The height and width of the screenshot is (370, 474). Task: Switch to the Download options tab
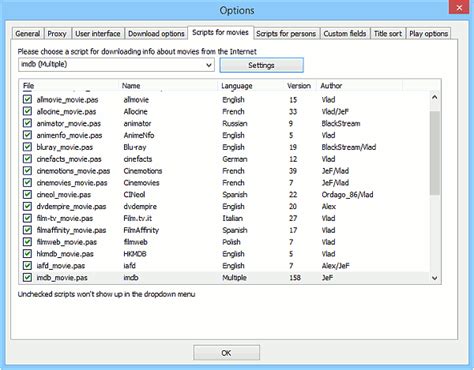tap(156, 34)
